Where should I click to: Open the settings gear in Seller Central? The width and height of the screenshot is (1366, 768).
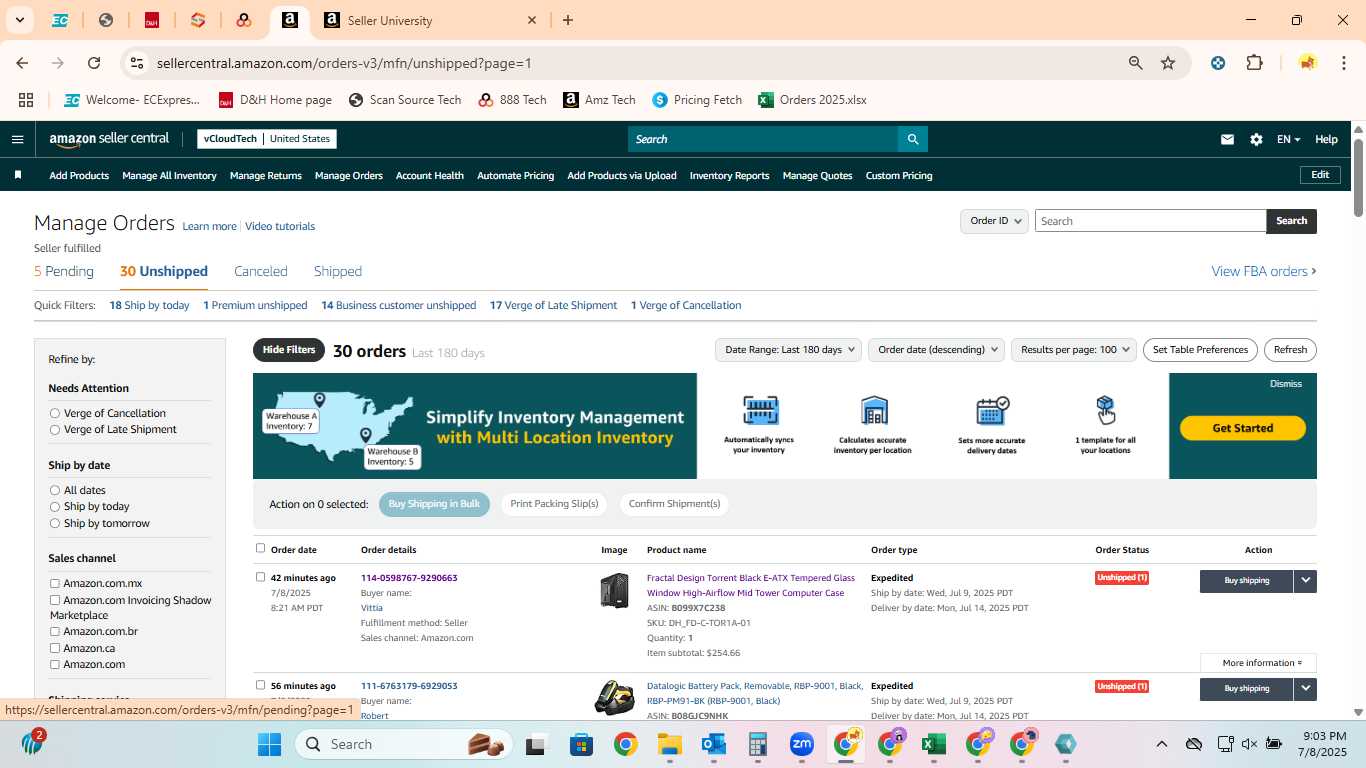pyautogui.click(x=1256, y=139)
